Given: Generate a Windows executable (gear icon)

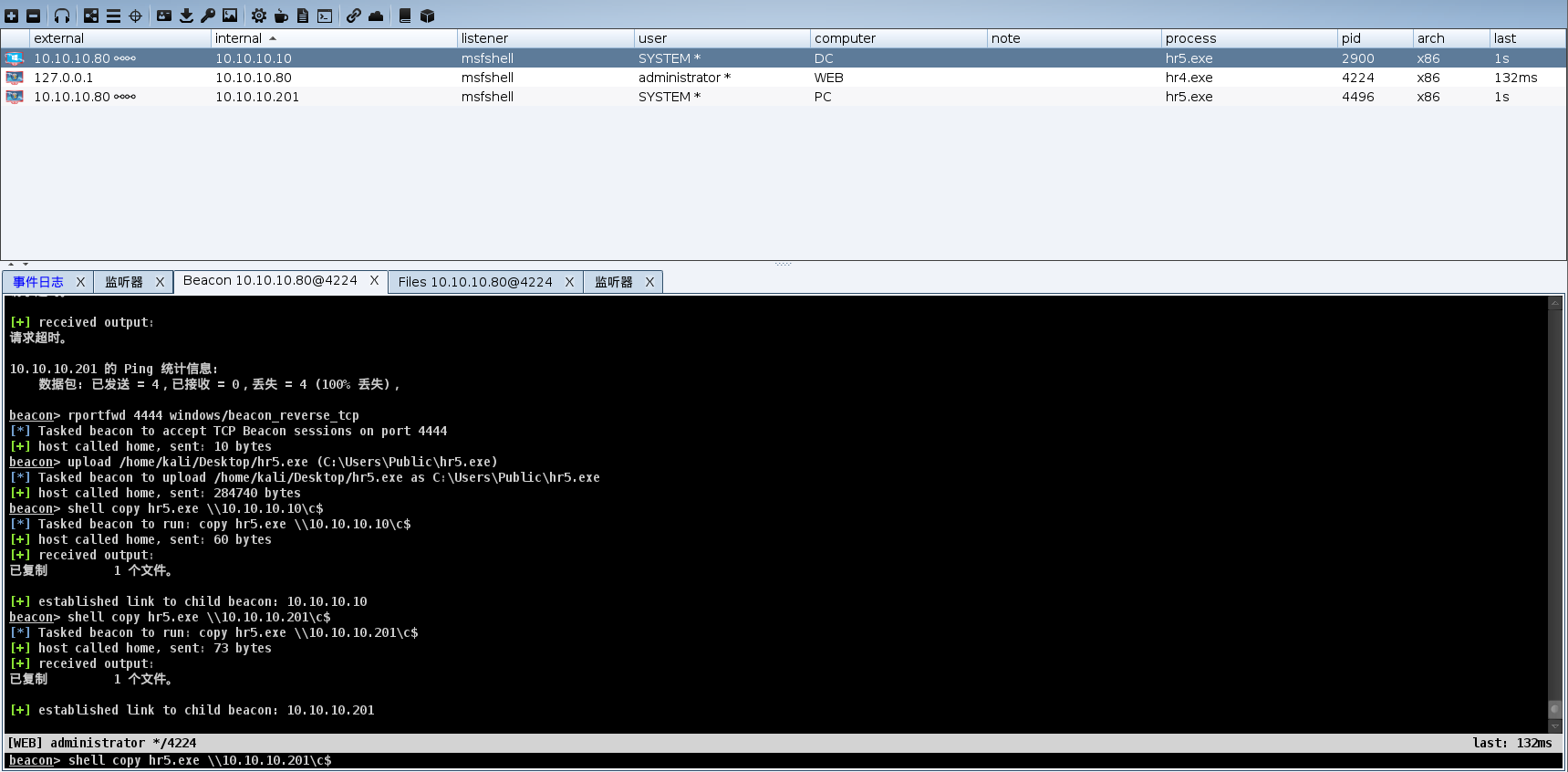Looking at the screenshot, I should (259, 16).
